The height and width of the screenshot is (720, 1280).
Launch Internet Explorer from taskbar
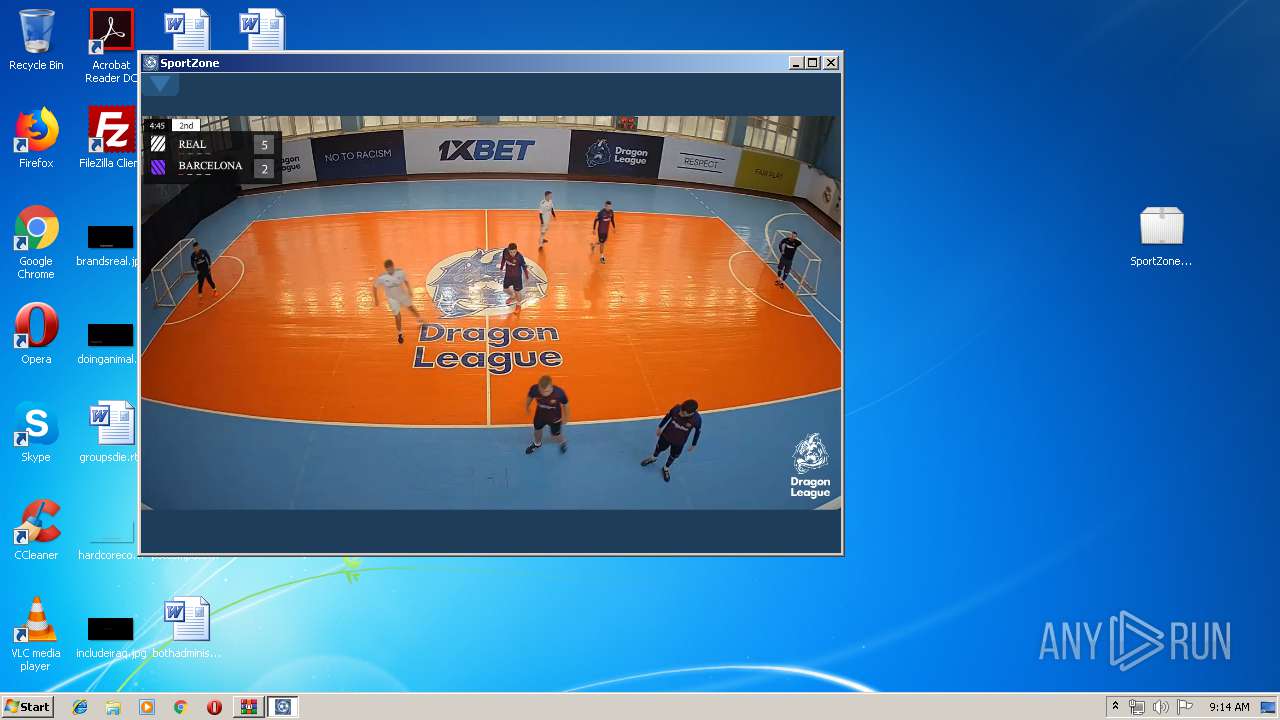coord(80,707)
